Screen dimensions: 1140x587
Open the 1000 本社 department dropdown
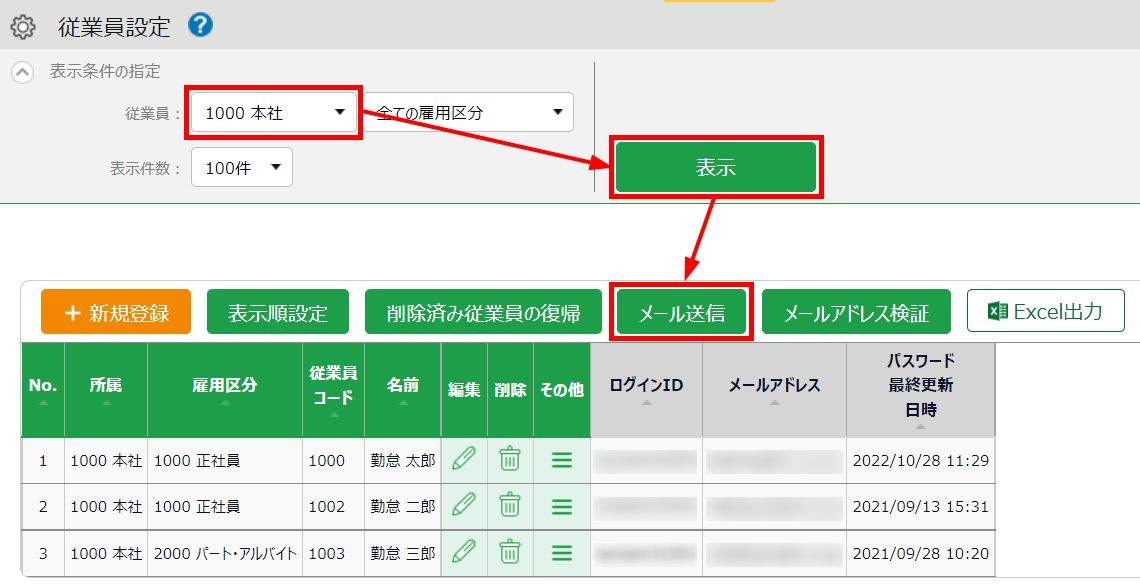[274, 113]
